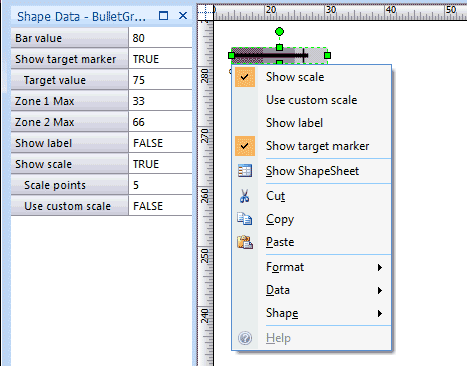Click the Shape Data - BulletGr... title
467x366 pixels.
(x=81, y=16)
